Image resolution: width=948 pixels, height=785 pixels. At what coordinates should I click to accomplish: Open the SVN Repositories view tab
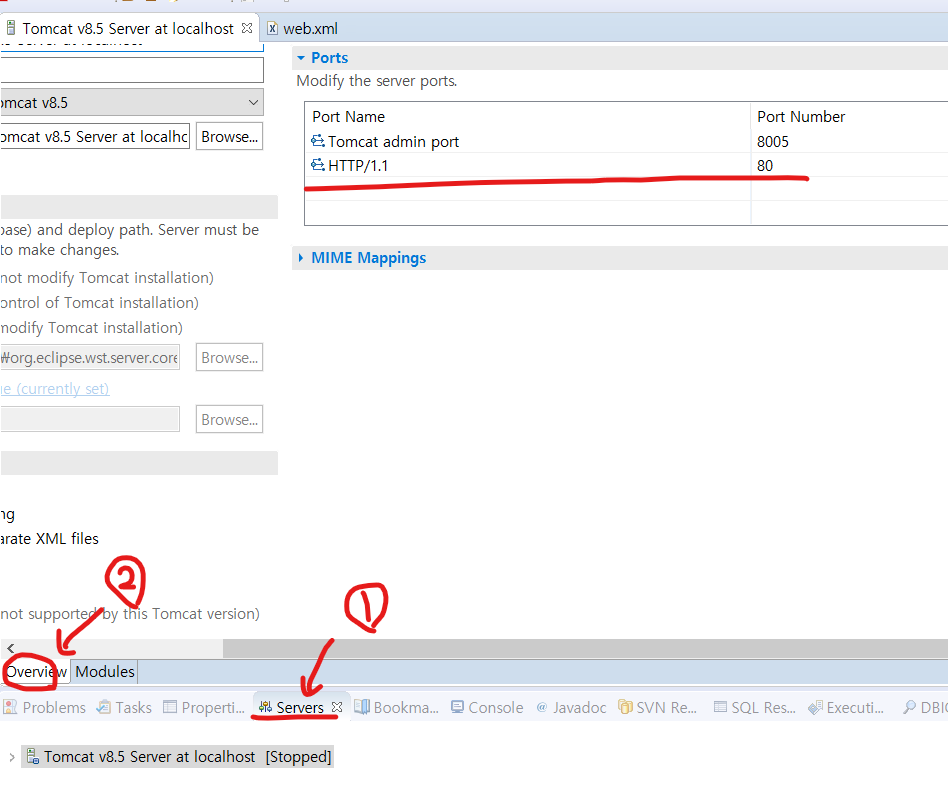click(x=658, y=708)
